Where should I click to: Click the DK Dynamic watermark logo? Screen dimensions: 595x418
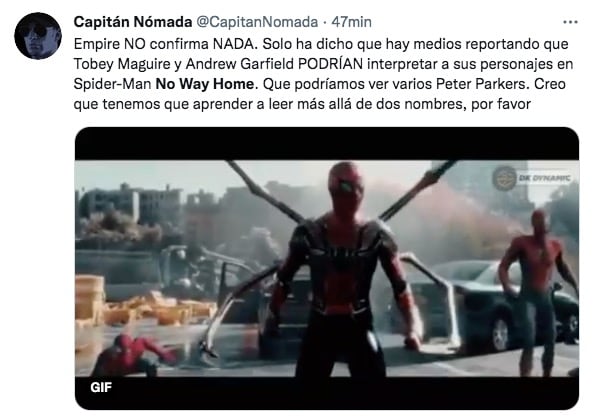(x=531, y=178)
